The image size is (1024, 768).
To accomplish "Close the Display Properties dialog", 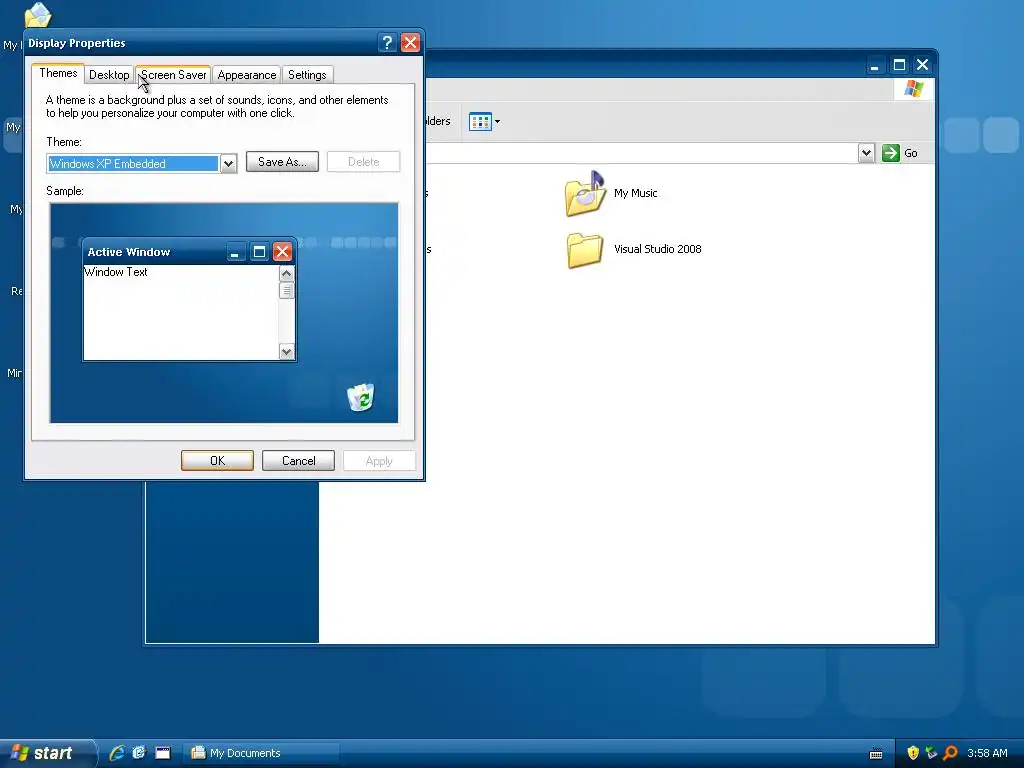I will [x=410, y=43].
